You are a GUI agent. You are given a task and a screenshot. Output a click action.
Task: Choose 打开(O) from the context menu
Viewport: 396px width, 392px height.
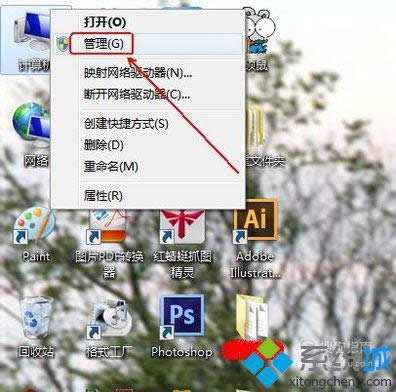[147, 22]
